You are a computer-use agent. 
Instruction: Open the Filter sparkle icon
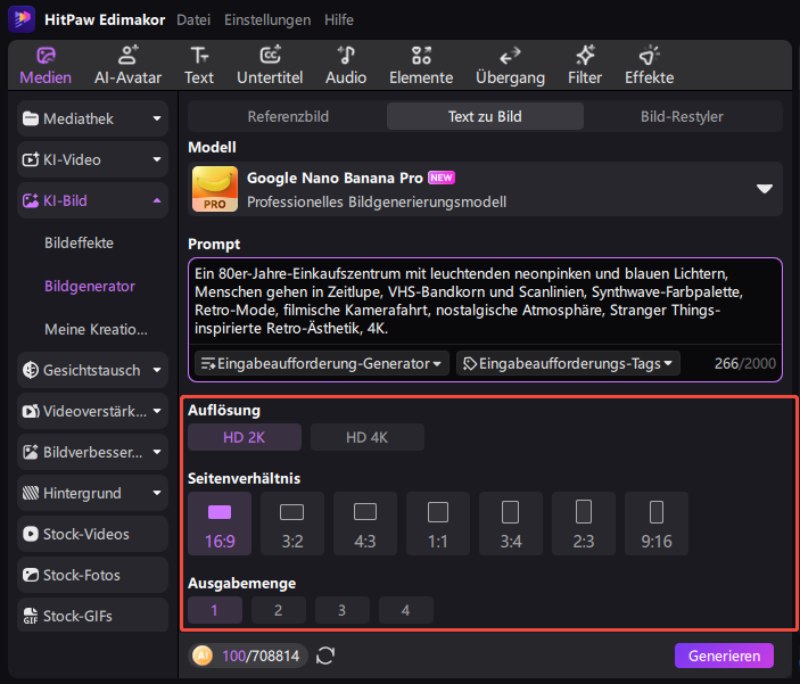point(585,56)
